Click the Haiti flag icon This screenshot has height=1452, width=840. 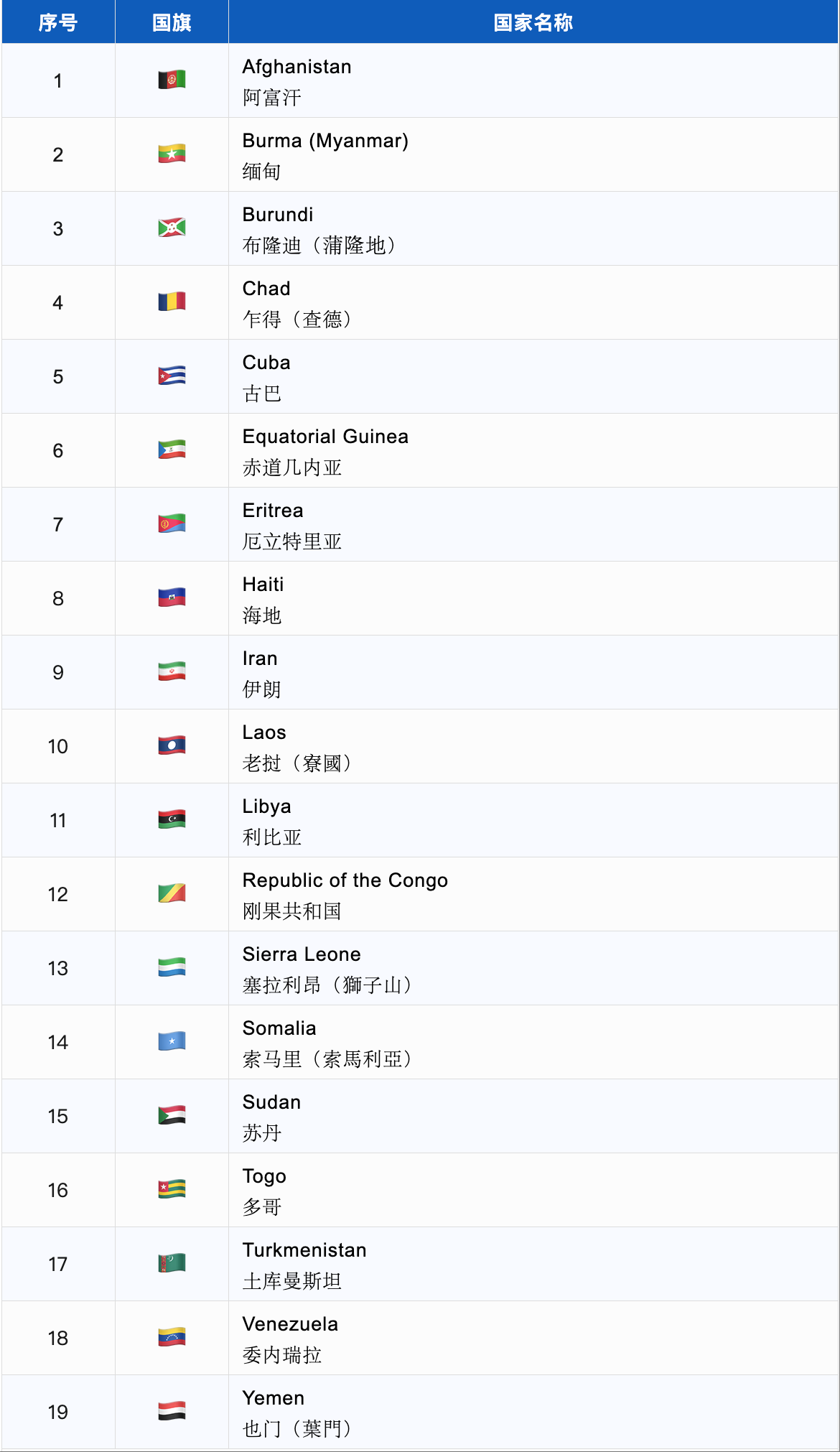(172, 597)
